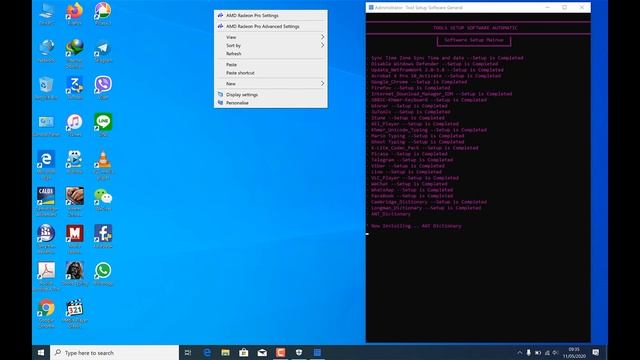The image size is (640, 360).
Task: Open the LINE desktop shortcut
Action: (x=103, y=125)
